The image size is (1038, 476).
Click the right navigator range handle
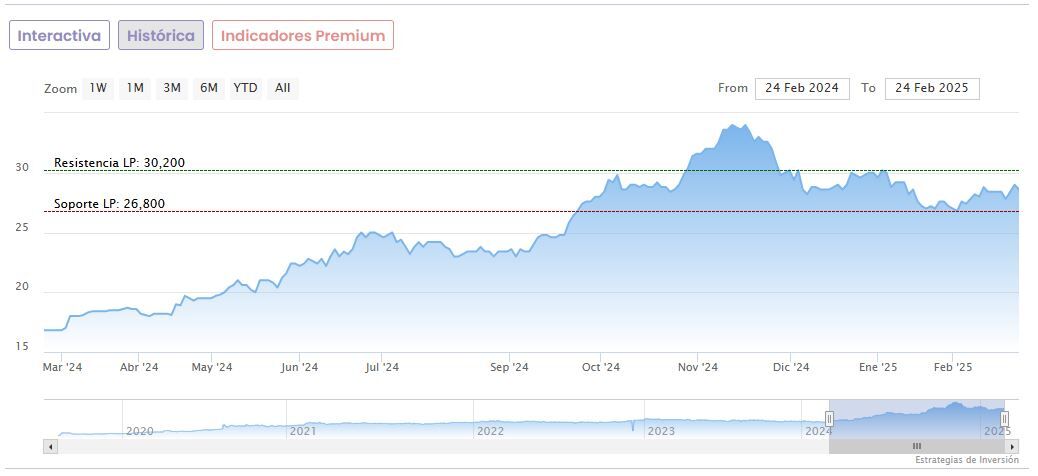pyautogui.click(x=1005, y=419)
